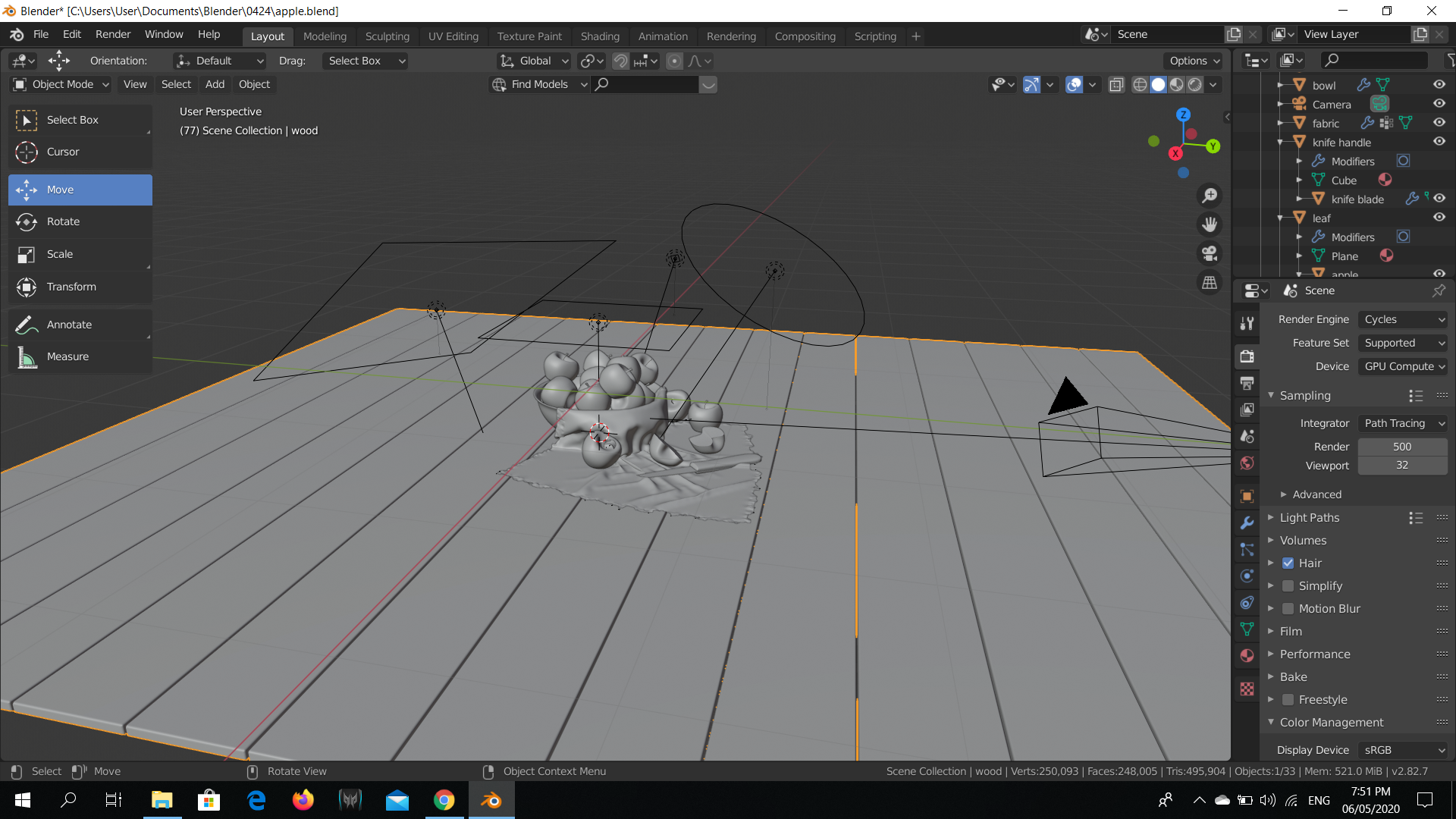Hide the bowl object in outliner

[x=1439, y=85]
